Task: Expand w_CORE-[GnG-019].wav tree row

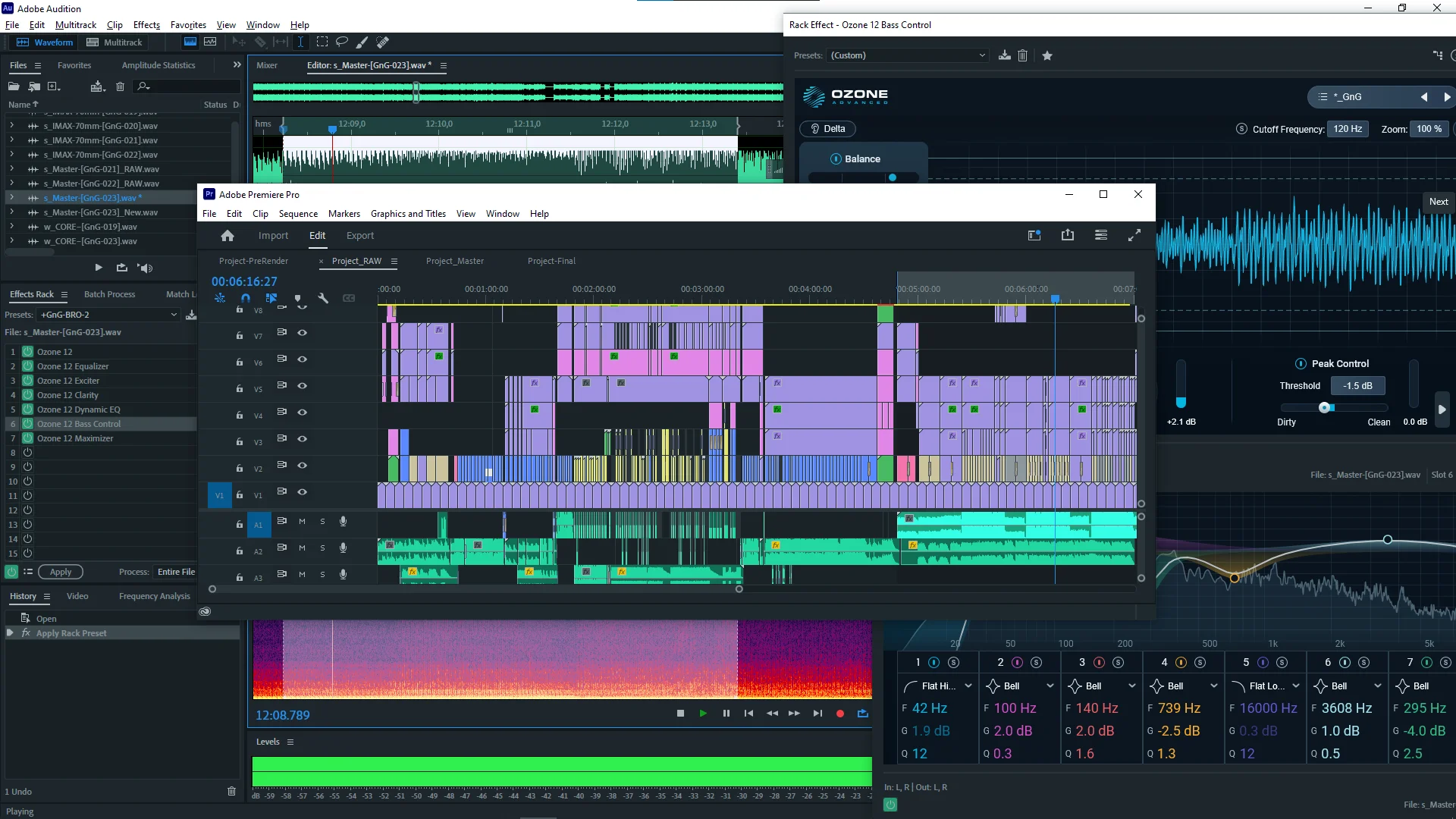Action: [11, 227]
